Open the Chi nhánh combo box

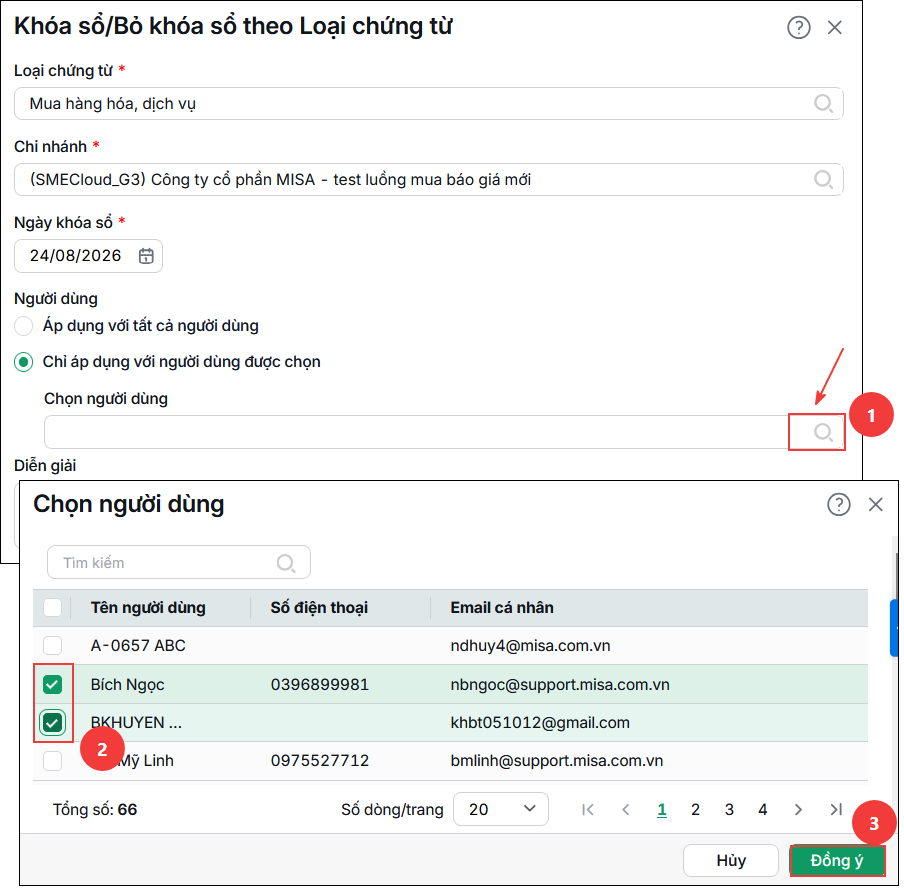pyautogui.click(x=428, y=179)
